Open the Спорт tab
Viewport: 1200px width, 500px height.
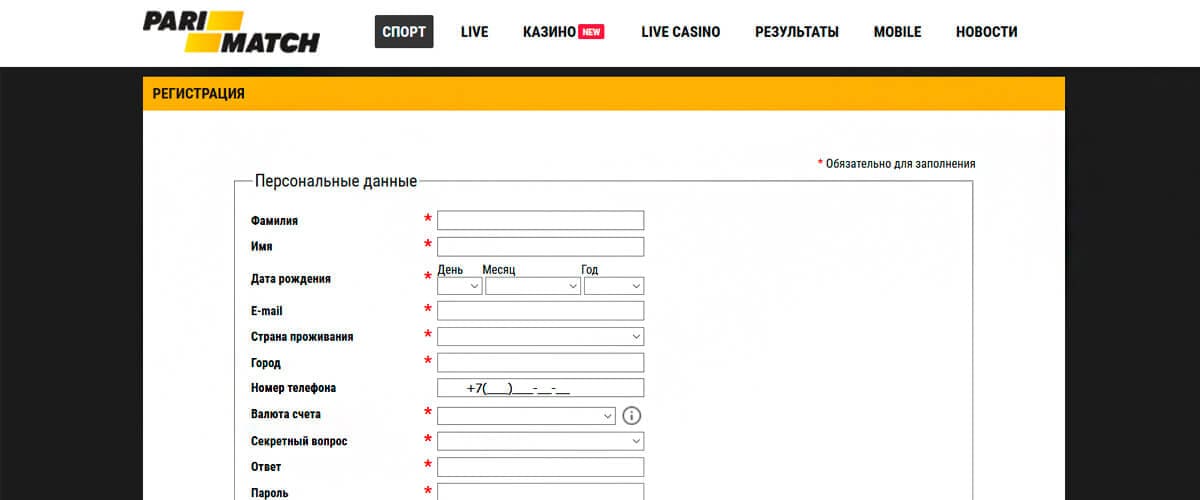(404, 32)
